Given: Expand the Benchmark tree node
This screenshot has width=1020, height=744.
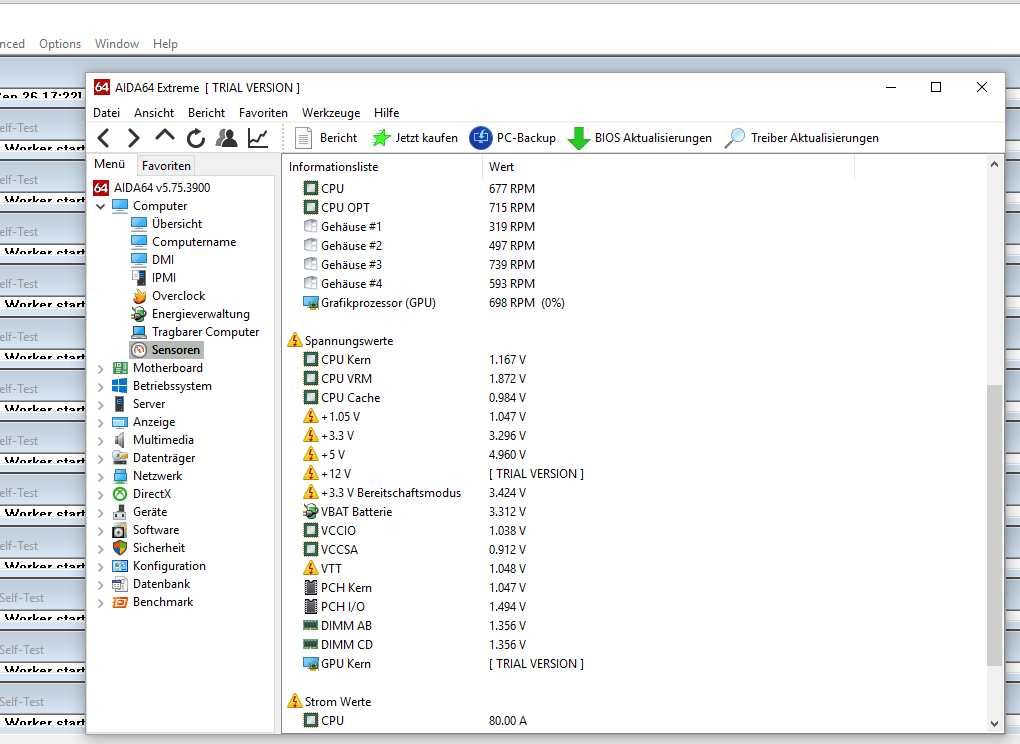Looking at the screenshot, I should click(x=101, y=603).
